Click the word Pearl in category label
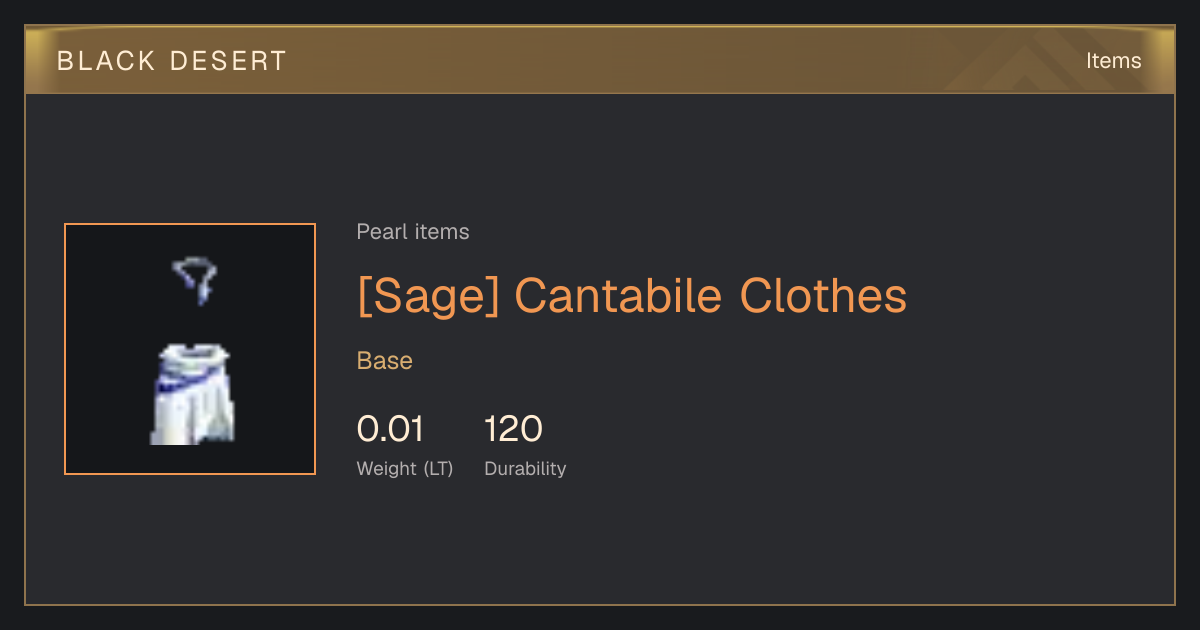The height and width of the screenshot is (630, 1200). pyautogui.click(x=380, y=232)
